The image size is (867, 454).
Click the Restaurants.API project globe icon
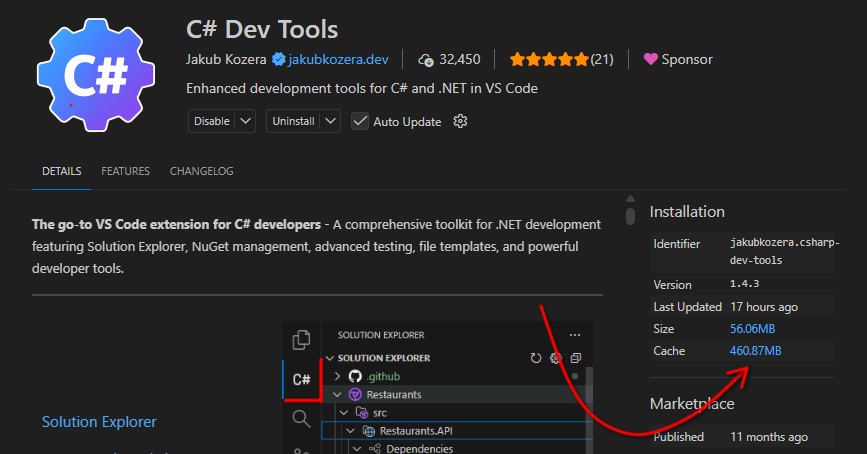click(368, 431)
